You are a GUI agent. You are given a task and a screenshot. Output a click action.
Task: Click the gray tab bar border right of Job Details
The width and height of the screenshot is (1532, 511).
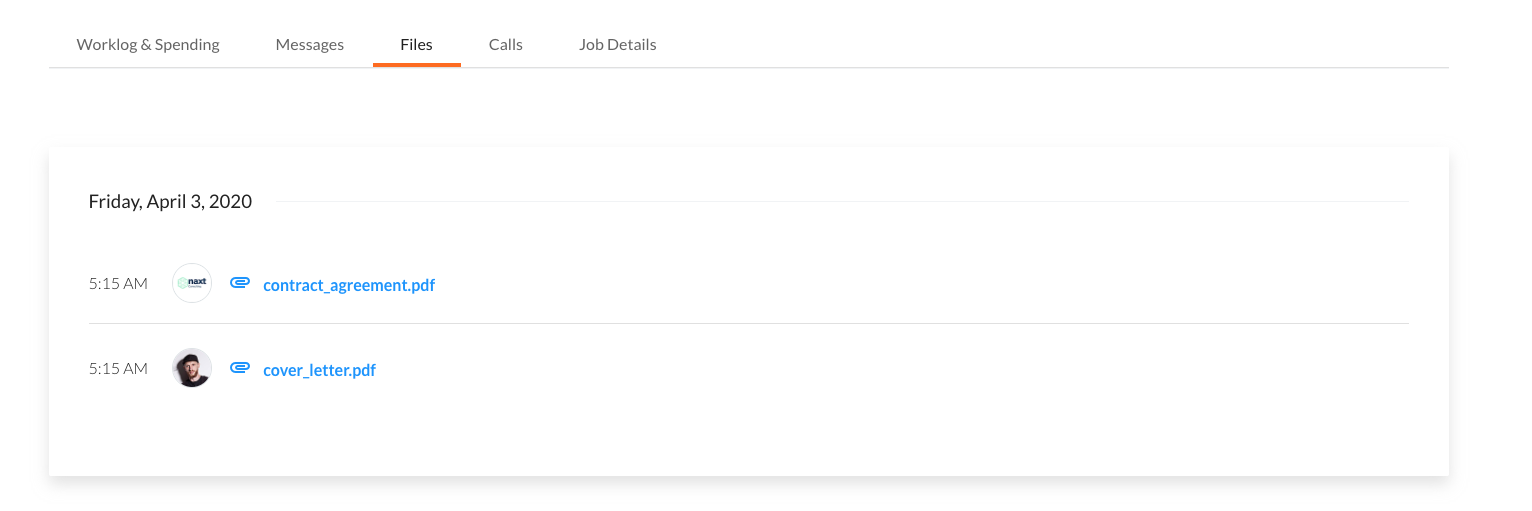1055,67
